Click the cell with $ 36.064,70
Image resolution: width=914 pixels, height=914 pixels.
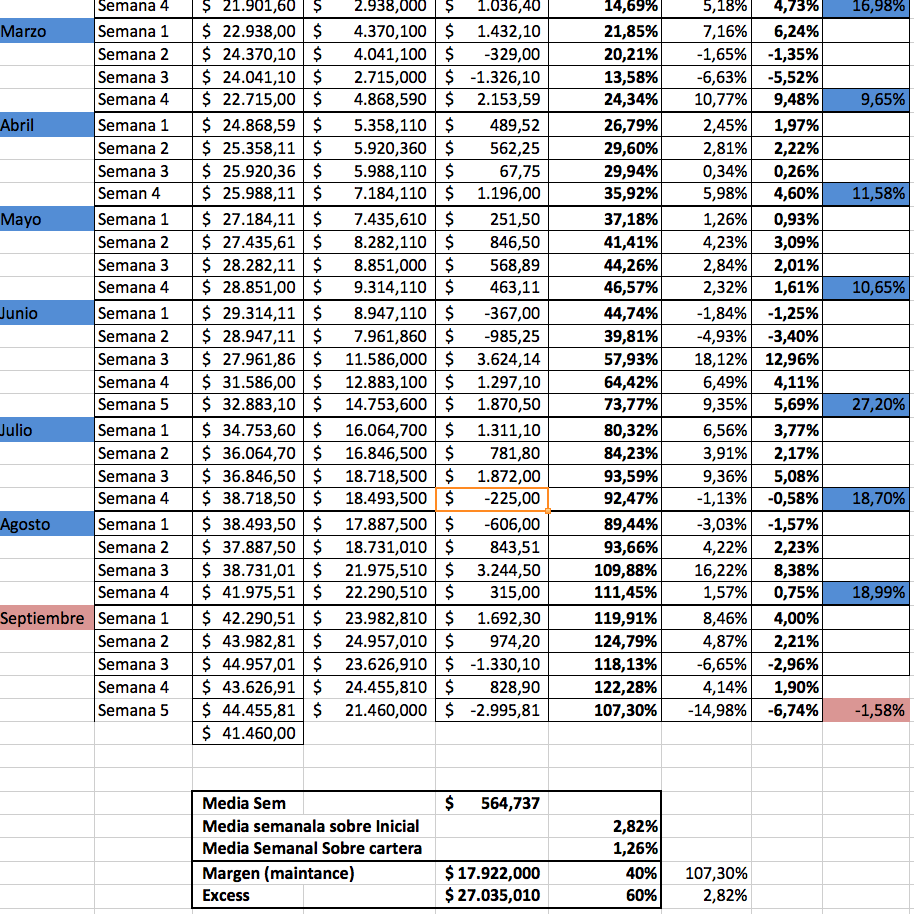click(248, 453)
